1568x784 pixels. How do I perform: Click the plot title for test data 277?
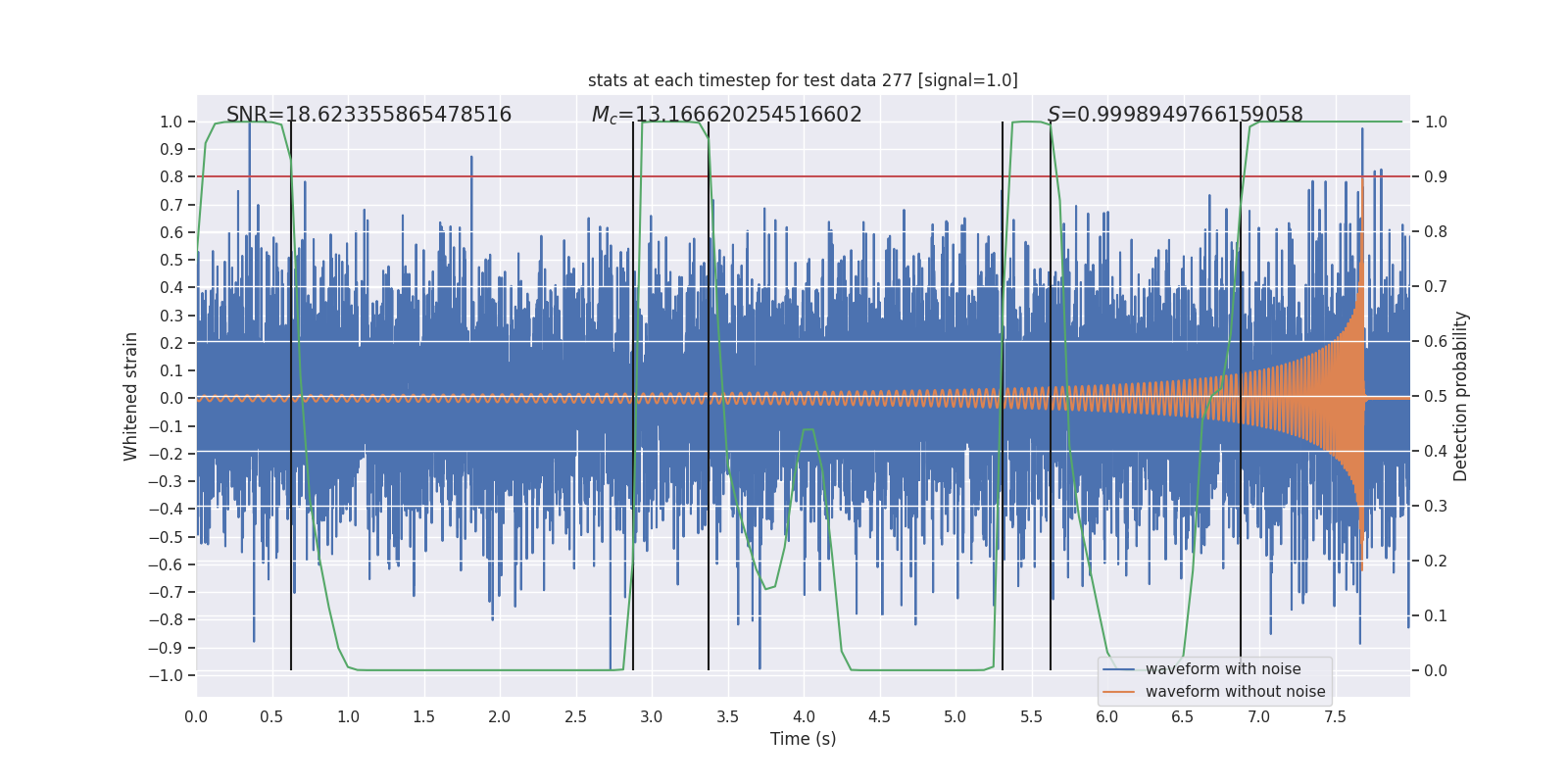[803, 80]
